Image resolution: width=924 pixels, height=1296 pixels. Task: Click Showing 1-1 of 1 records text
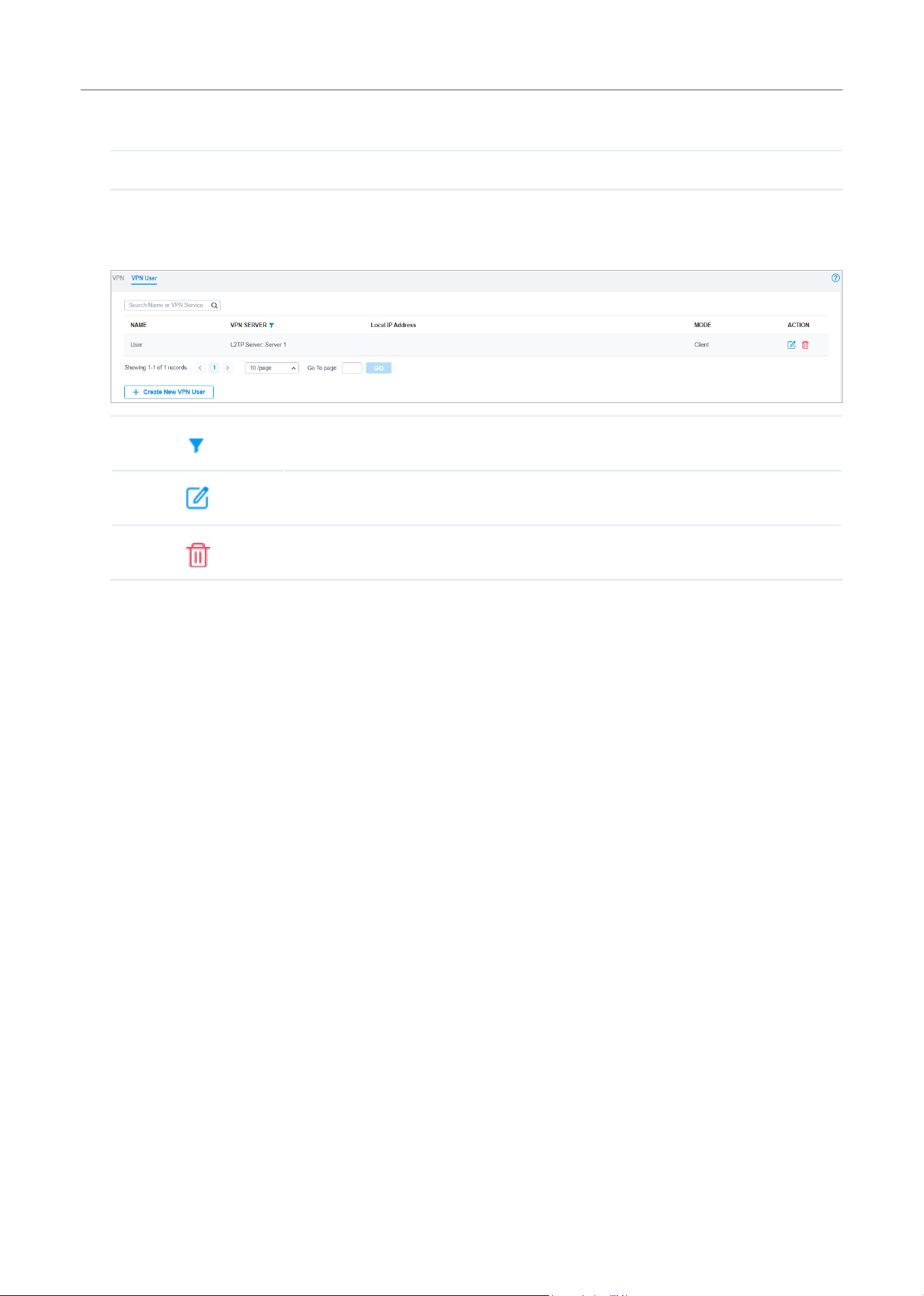click(x=155, y=368)
